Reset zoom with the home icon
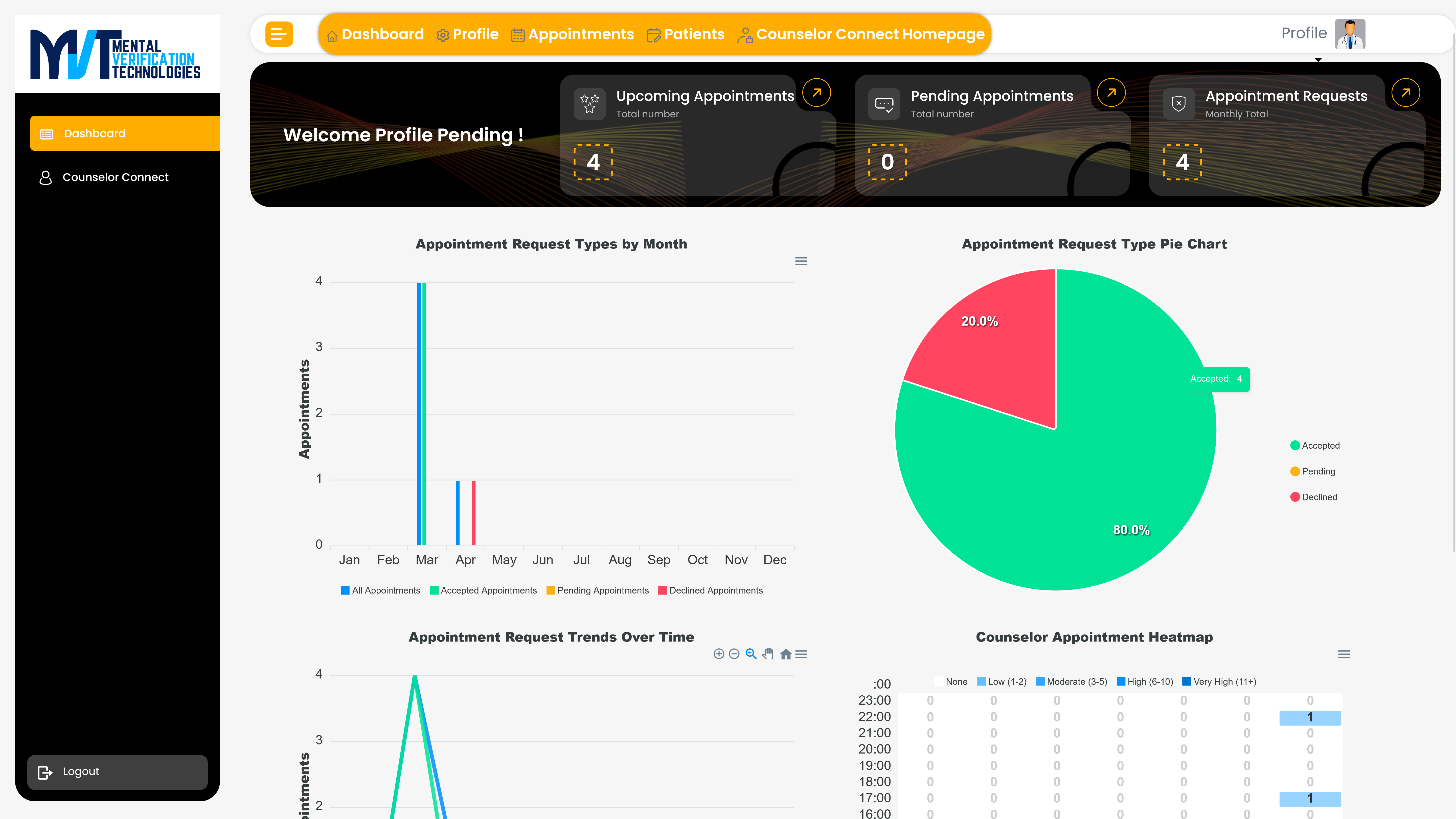1456x819 pixels. point(786,654)
